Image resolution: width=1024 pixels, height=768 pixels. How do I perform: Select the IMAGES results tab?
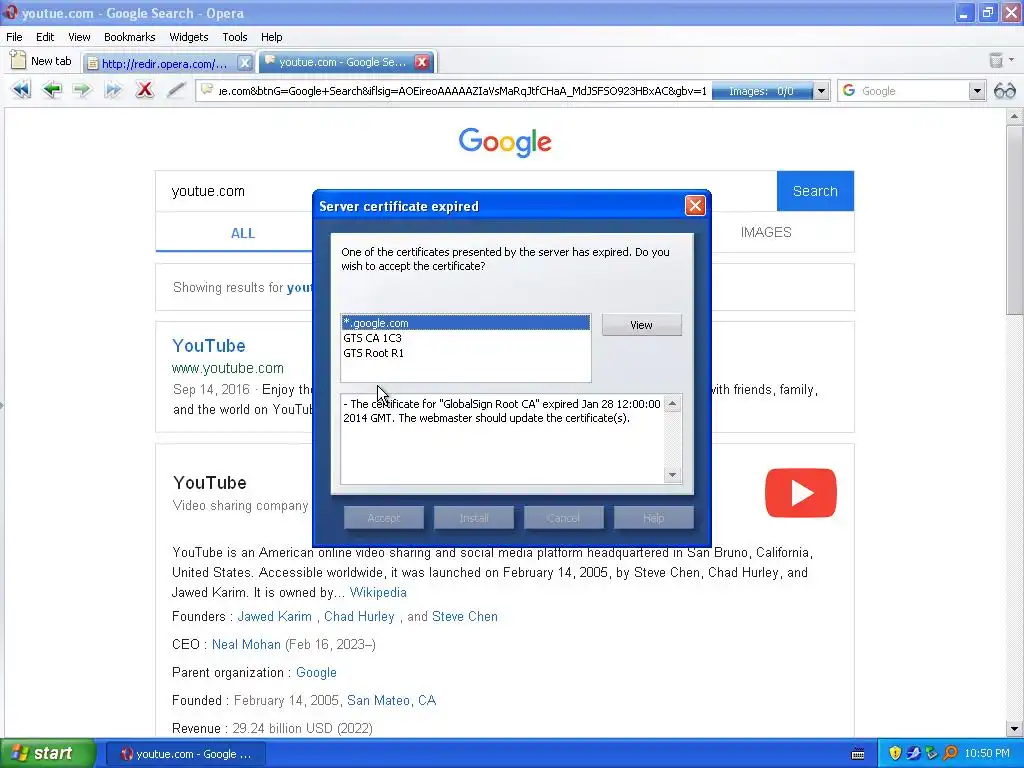point(765,232)
